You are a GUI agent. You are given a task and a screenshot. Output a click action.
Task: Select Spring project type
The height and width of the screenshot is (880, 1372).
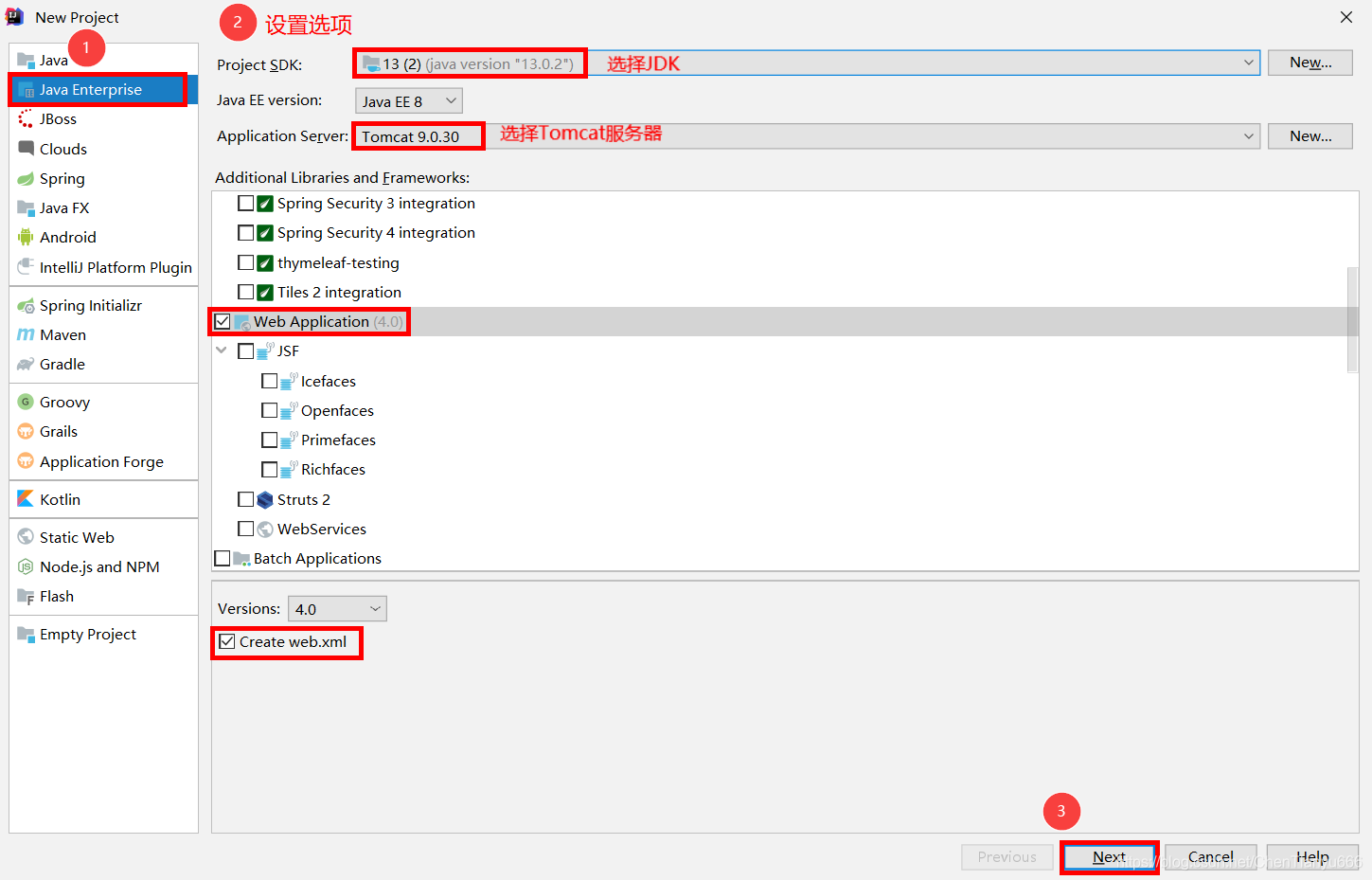(x=103, y=179)
